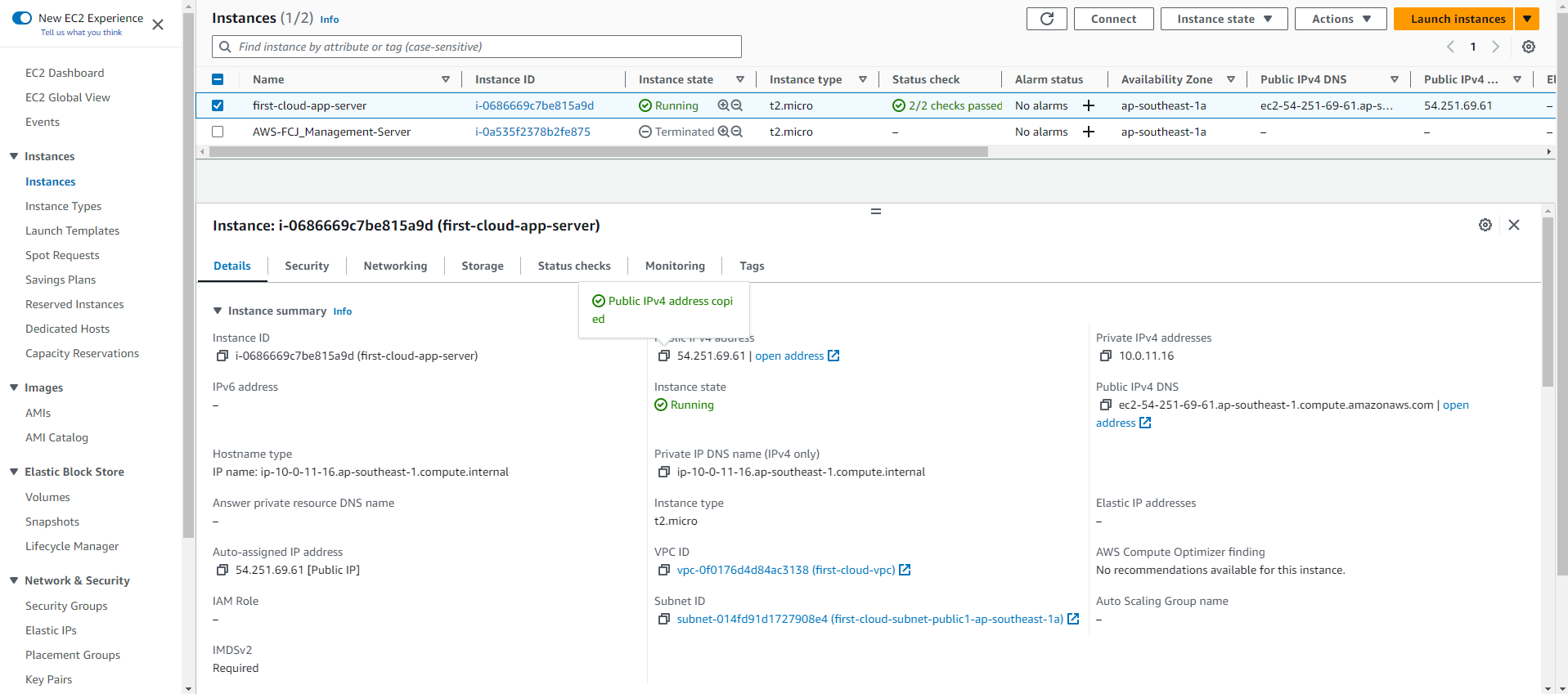Open Launch instances split-button arrow
The height and width of the screenshot is (694, 1568).
[1527, 19]
